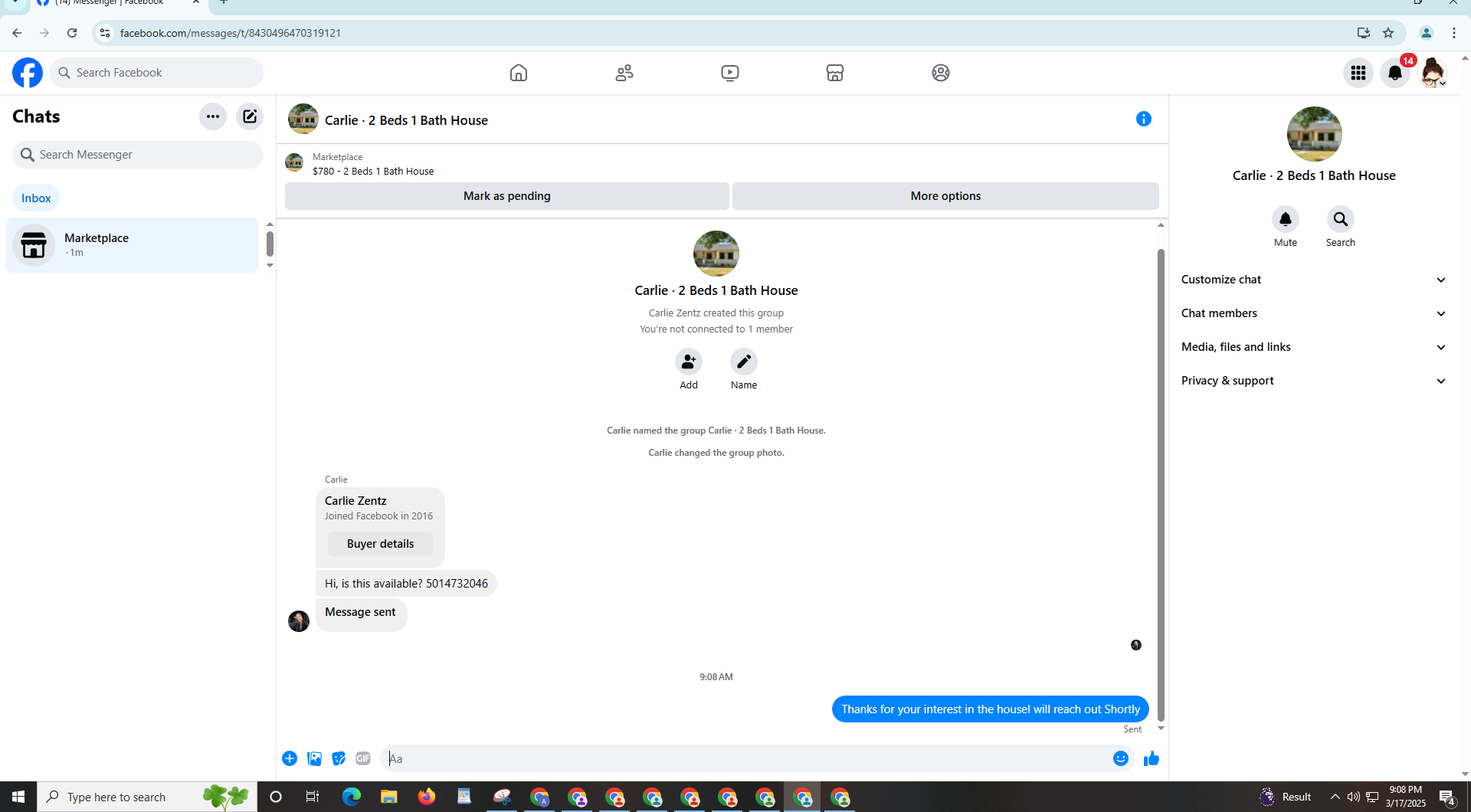1471x812 pixels.
Task: Expand the Privacy & support section
Action: pyautogui.click(x=1315, y=381)
